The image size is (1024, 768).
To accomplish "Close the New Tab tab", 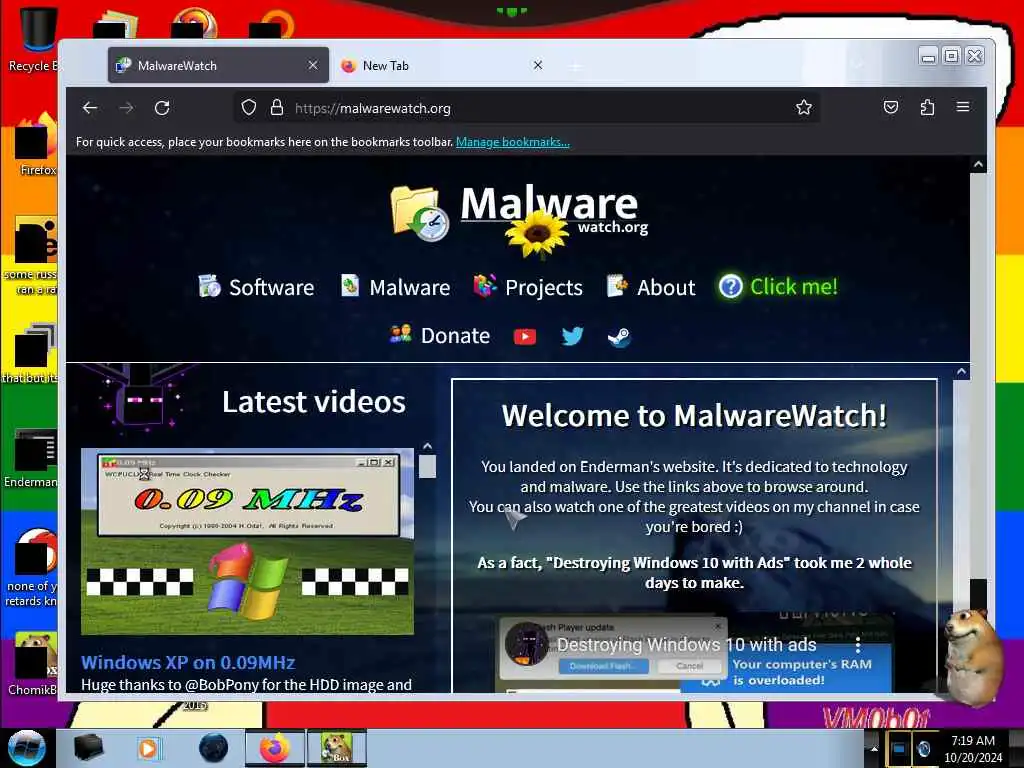I will [x=537, y=65].
